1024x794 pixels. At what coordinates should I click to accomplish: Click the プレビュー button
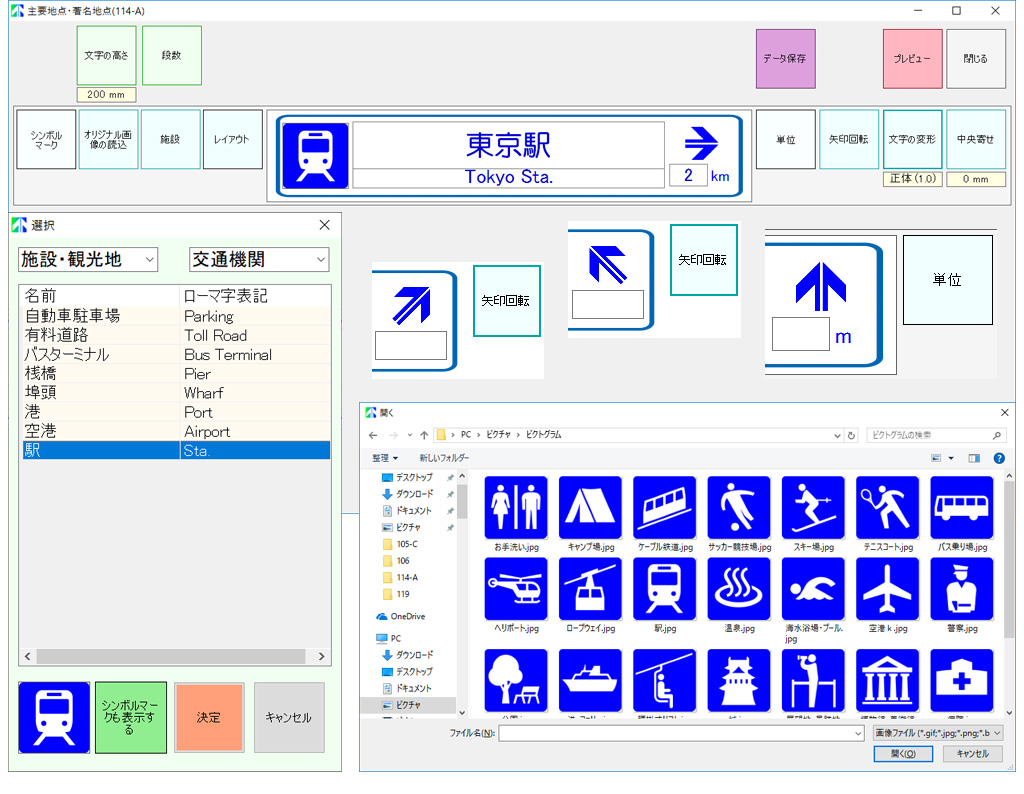click(x=912, y=59)
